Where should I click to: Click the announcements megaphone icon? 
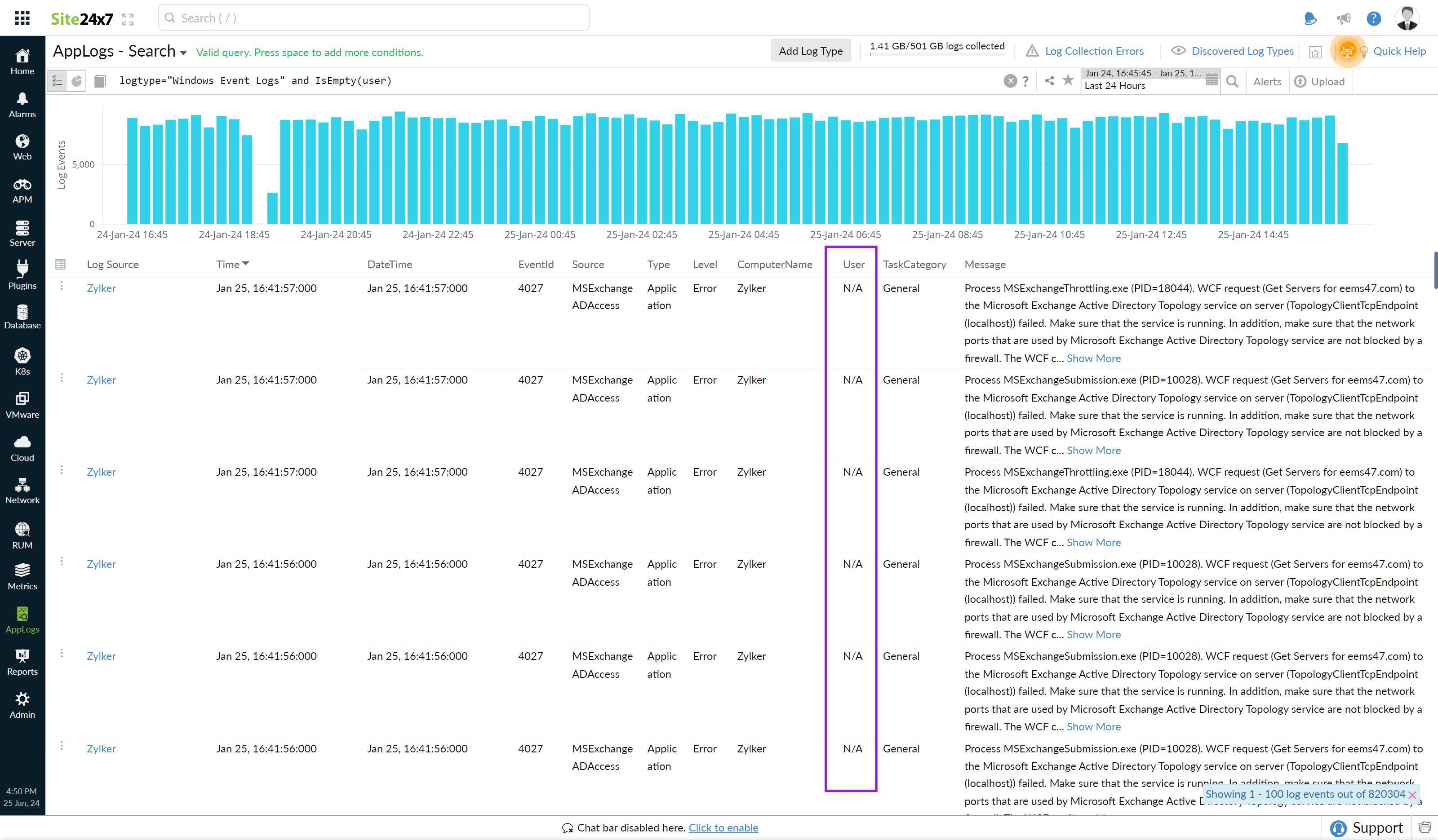coord(1343,19)
